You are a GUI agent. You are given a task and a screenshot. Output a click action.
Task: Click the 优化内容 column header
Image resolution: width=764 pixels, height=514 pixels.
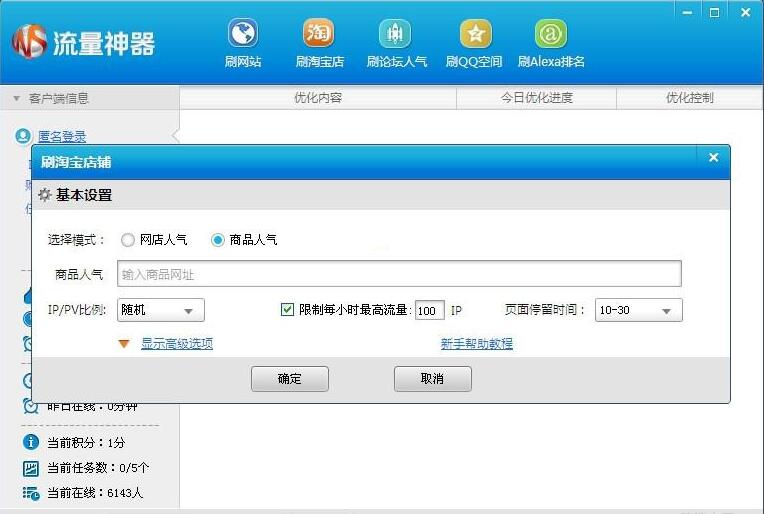(x=318, y=98)
